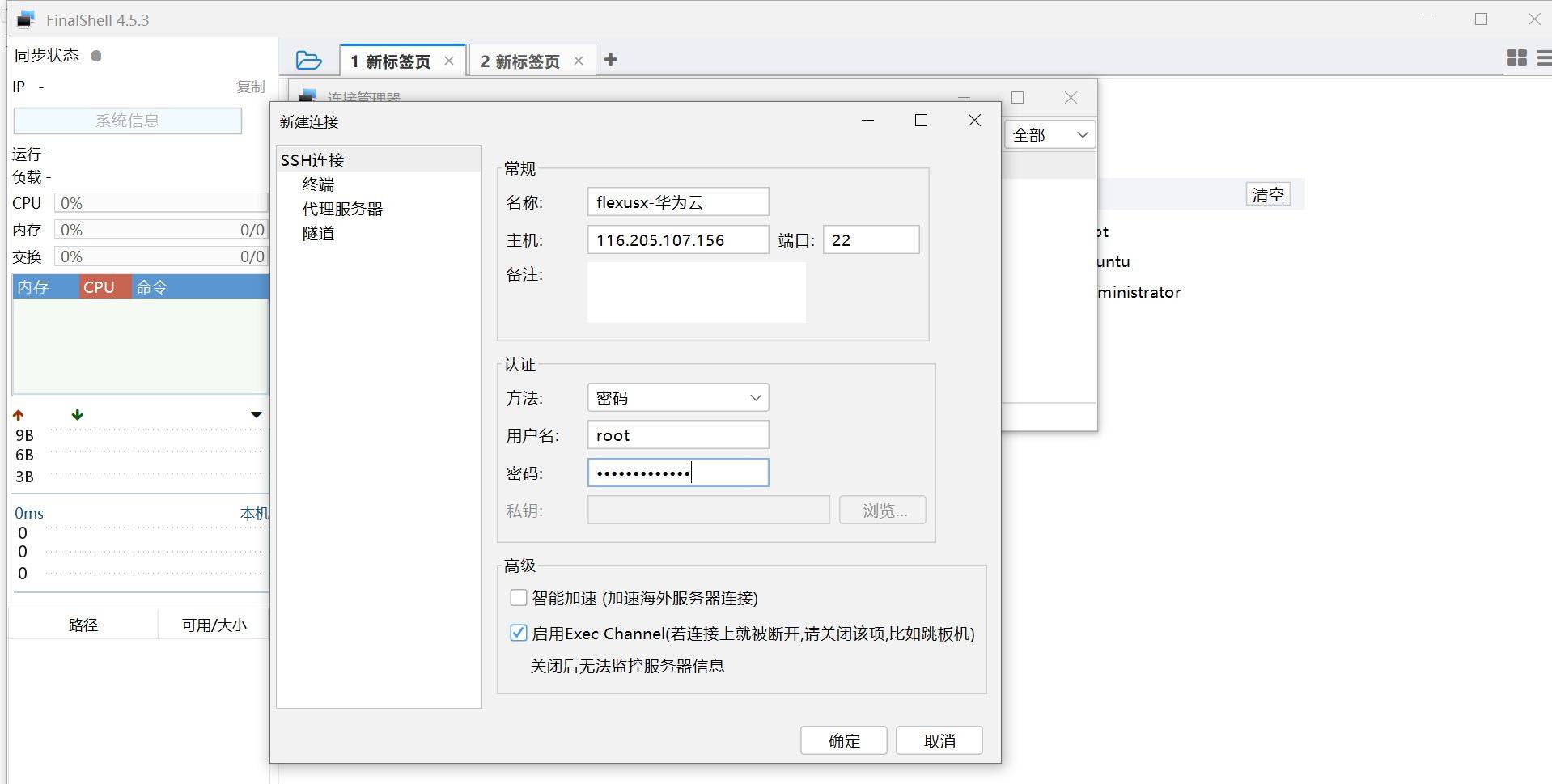Click the upload speed red arrow
1552x784 pixels.
19,415
